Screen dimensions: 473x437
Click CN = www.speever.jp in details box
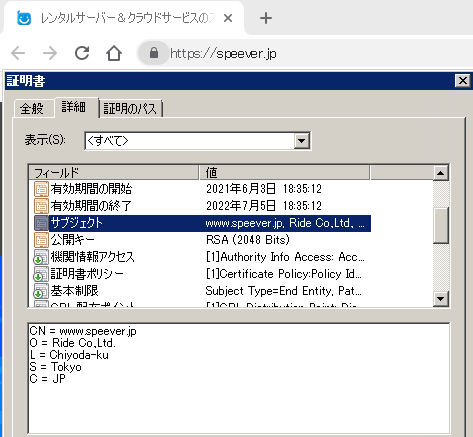(83, 331)
